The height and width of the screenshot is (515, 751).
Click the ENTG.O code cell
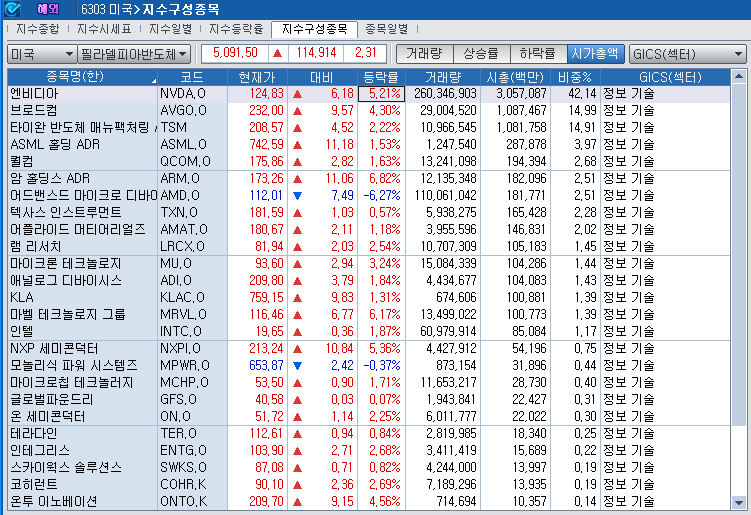click(x=192, y=451)
